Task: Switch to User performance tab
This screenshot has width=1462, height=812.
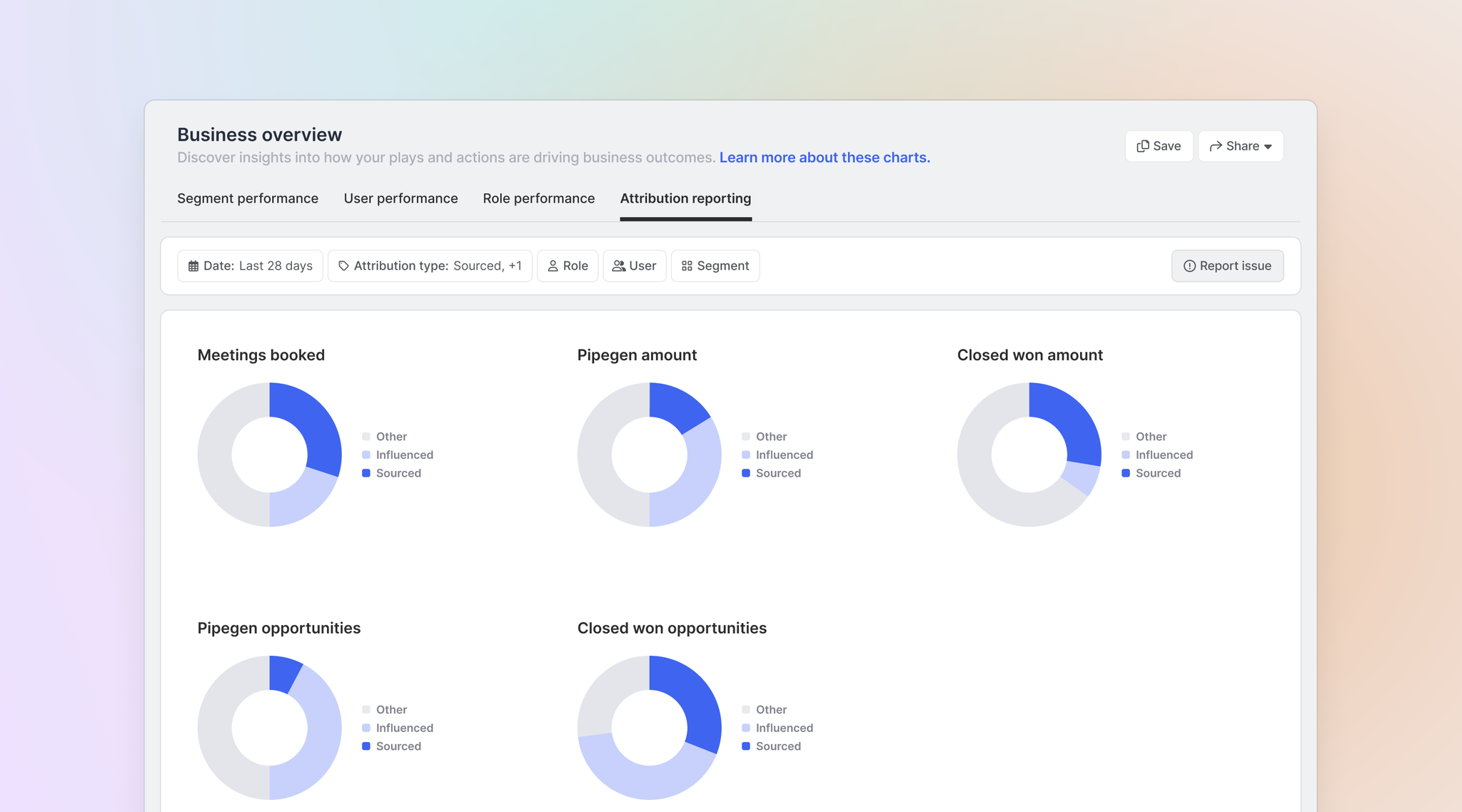Action: pos(400,198)
